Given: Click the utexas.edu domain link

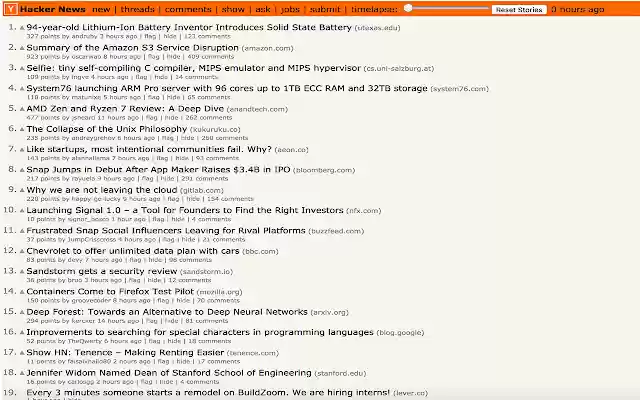Looking at the screenshot, I should click(377, 28).
